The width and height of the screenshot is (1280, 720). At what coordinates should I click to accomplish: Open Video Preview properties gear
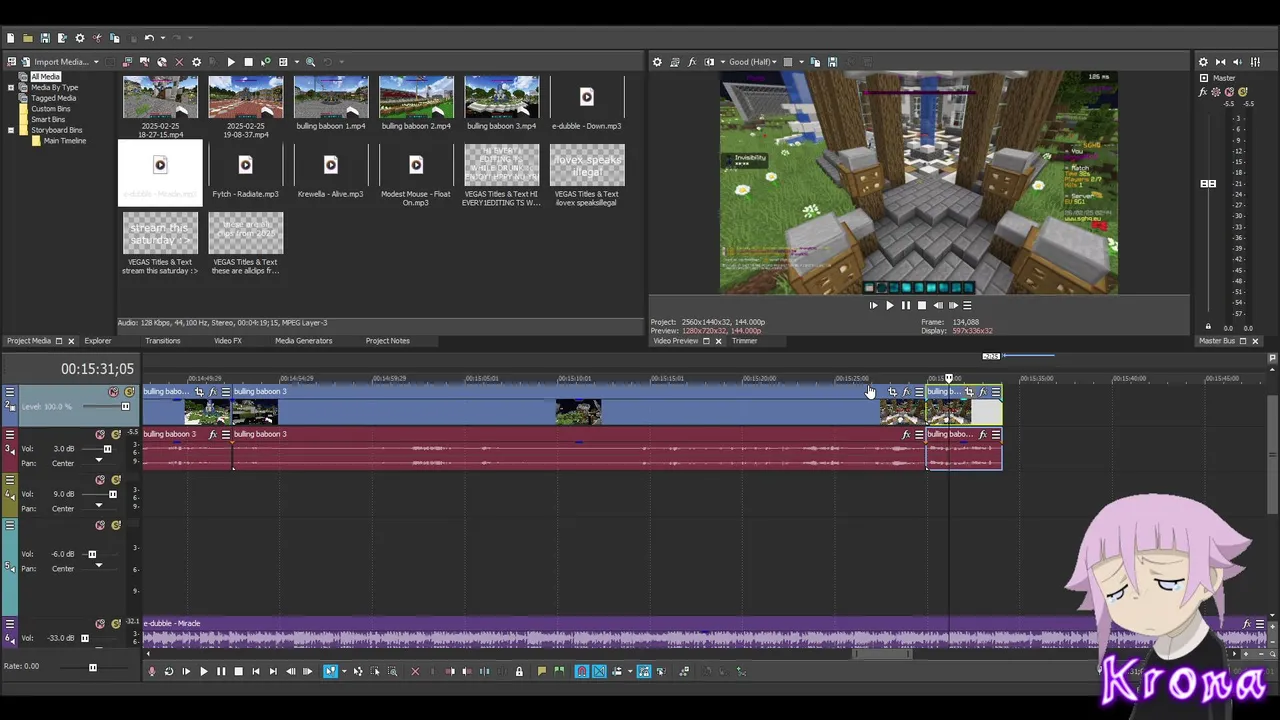(657, 62)
